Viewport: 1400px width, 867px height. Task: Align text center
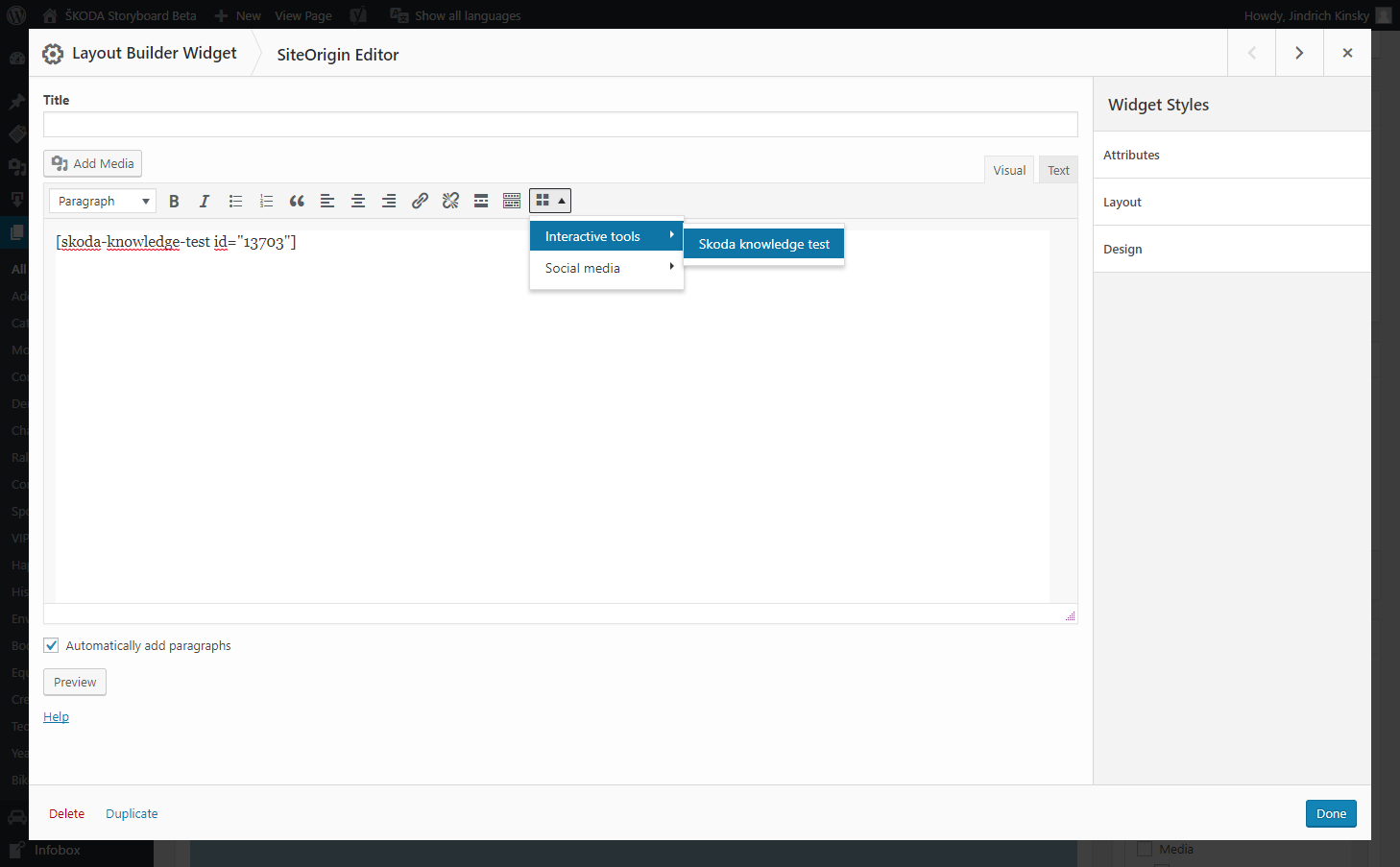(x=358, y=201)
